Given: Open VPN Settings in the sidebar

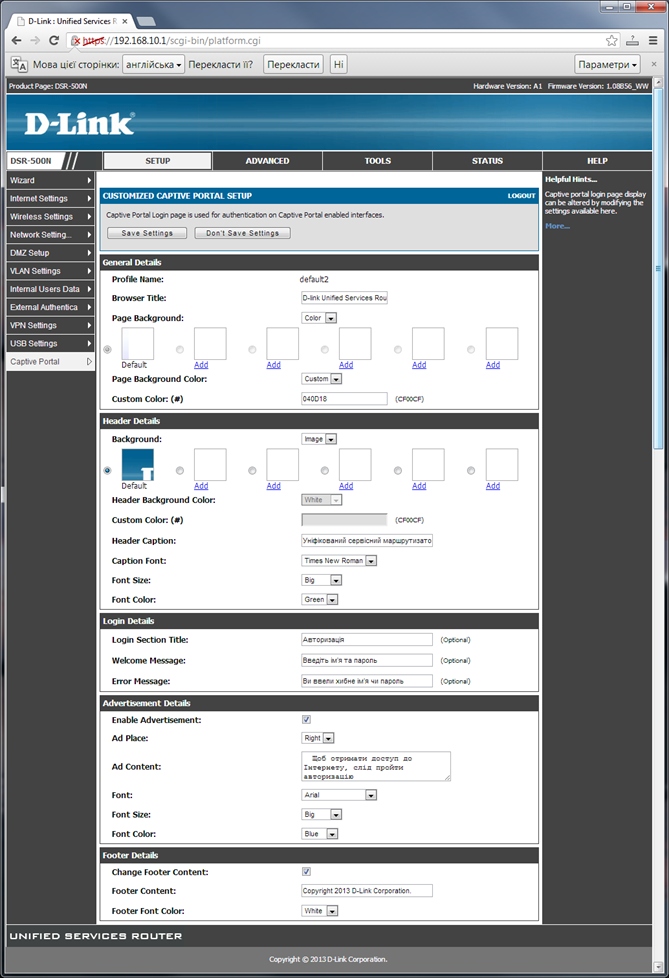Looking at the screenshot, I should [x=49, y=325].
